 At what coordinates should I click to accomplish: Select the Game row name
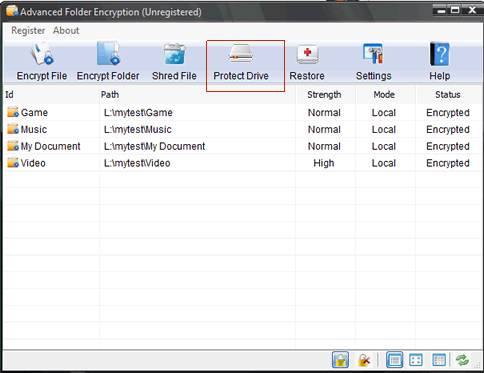(x=34, y=113)
